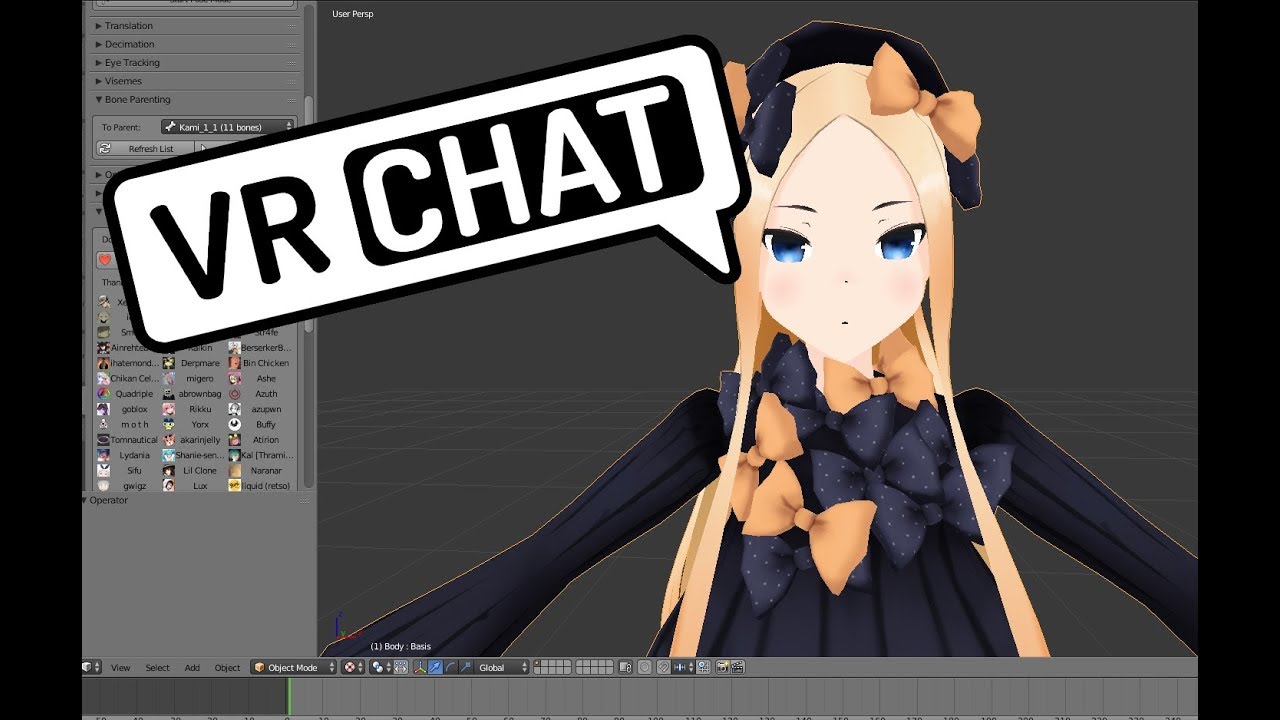The width and height of the screenshot is (1280, 720).
Task: Click the name 'Lydania' in credits
Action: pos(134,455)
